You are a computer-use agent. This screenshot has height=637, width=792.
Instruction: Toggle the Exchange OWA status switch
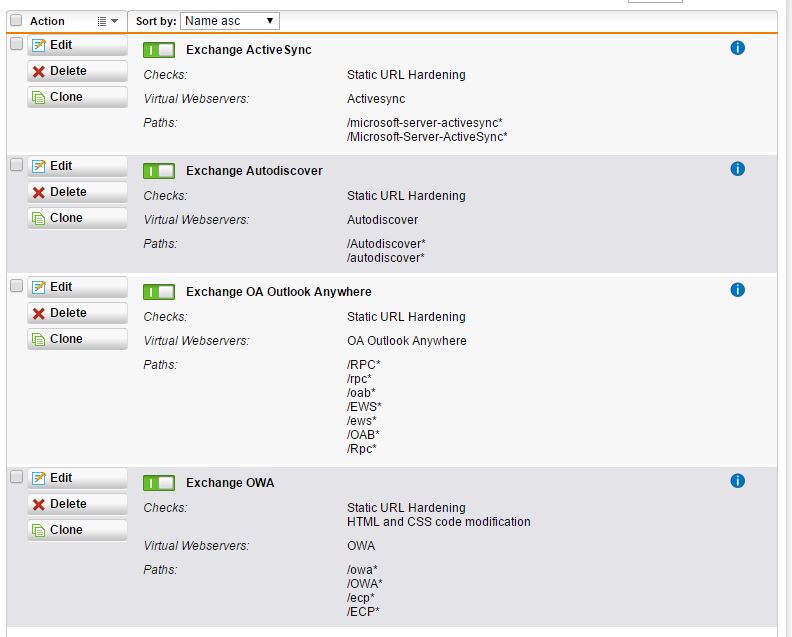point(159,483)
